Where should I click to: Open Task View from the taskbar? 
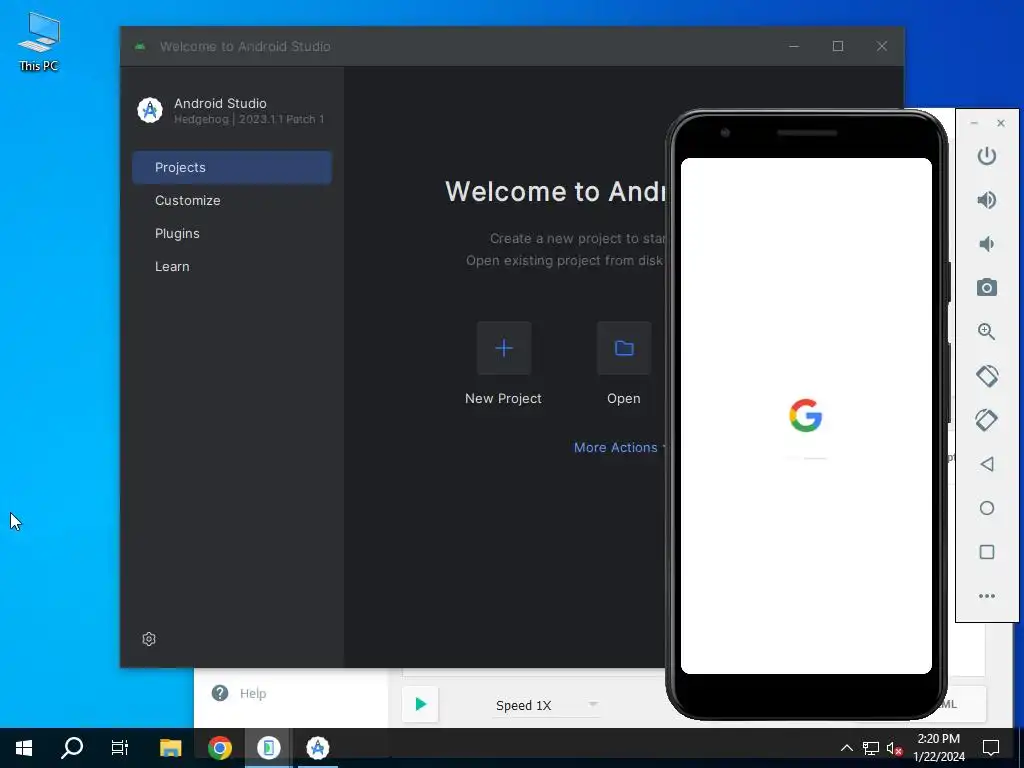click(120, 748)
